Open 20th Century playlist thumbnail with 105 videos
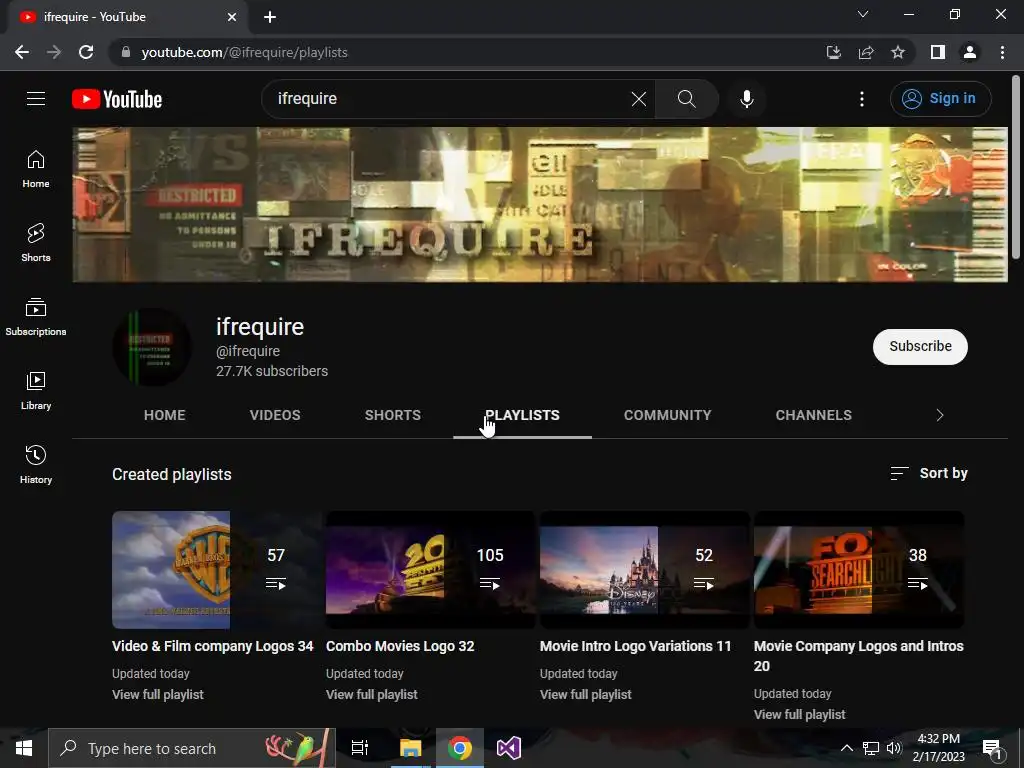Image resolution: width=1024 pixels, height=768 pixels. (430, 569)
